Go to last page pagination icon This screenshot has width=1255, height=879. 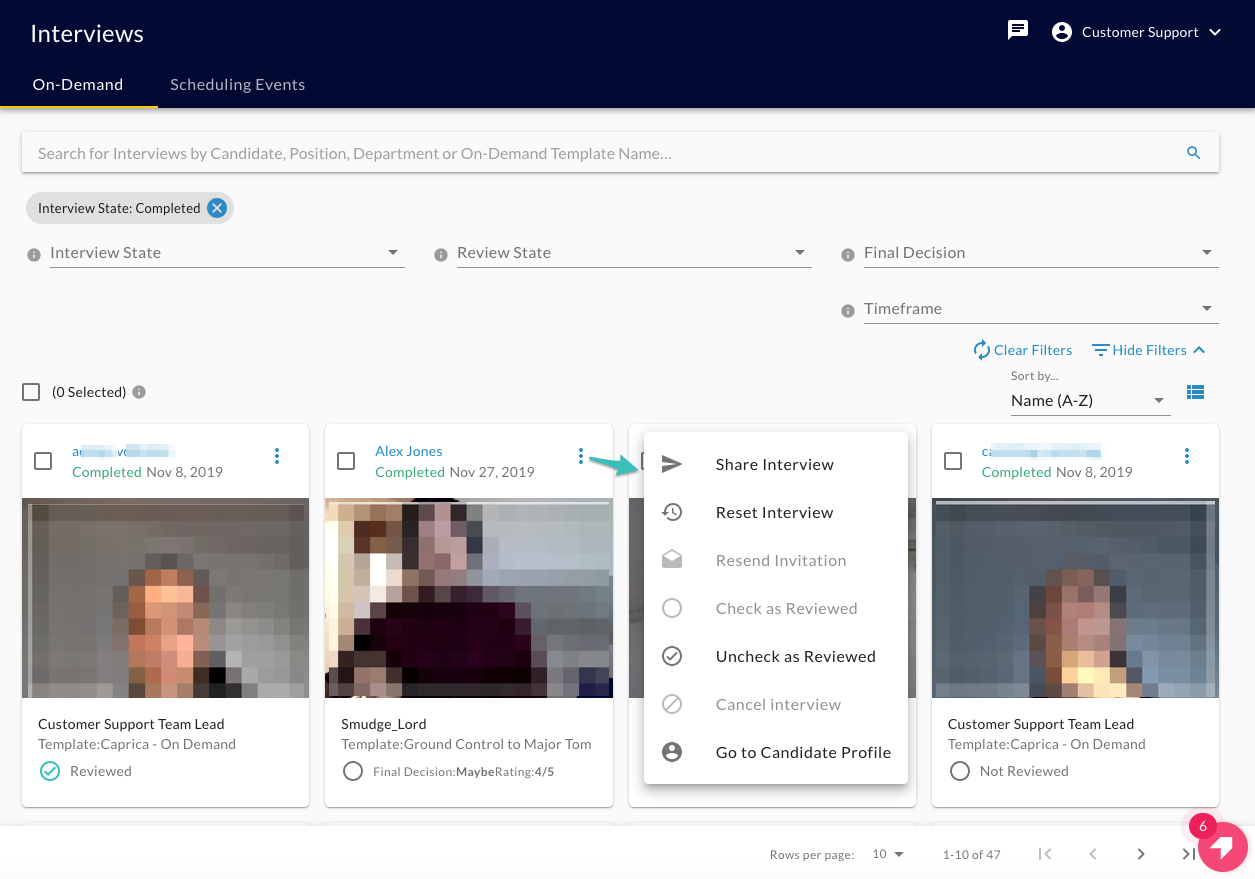tap(1188, 854)
